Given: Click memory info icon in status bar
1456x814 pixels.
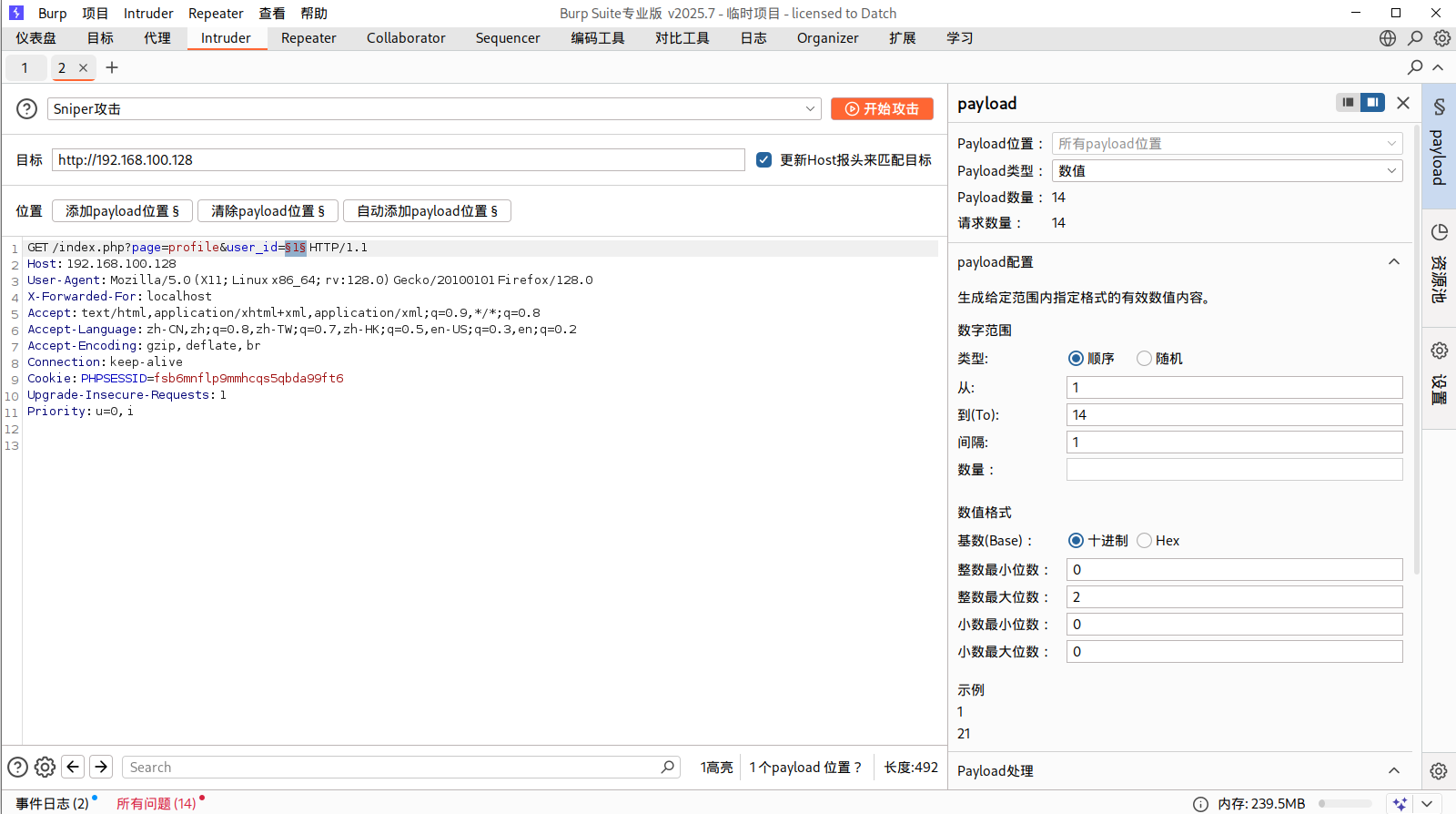Looking at the screenshot, I should (1201, 804).
